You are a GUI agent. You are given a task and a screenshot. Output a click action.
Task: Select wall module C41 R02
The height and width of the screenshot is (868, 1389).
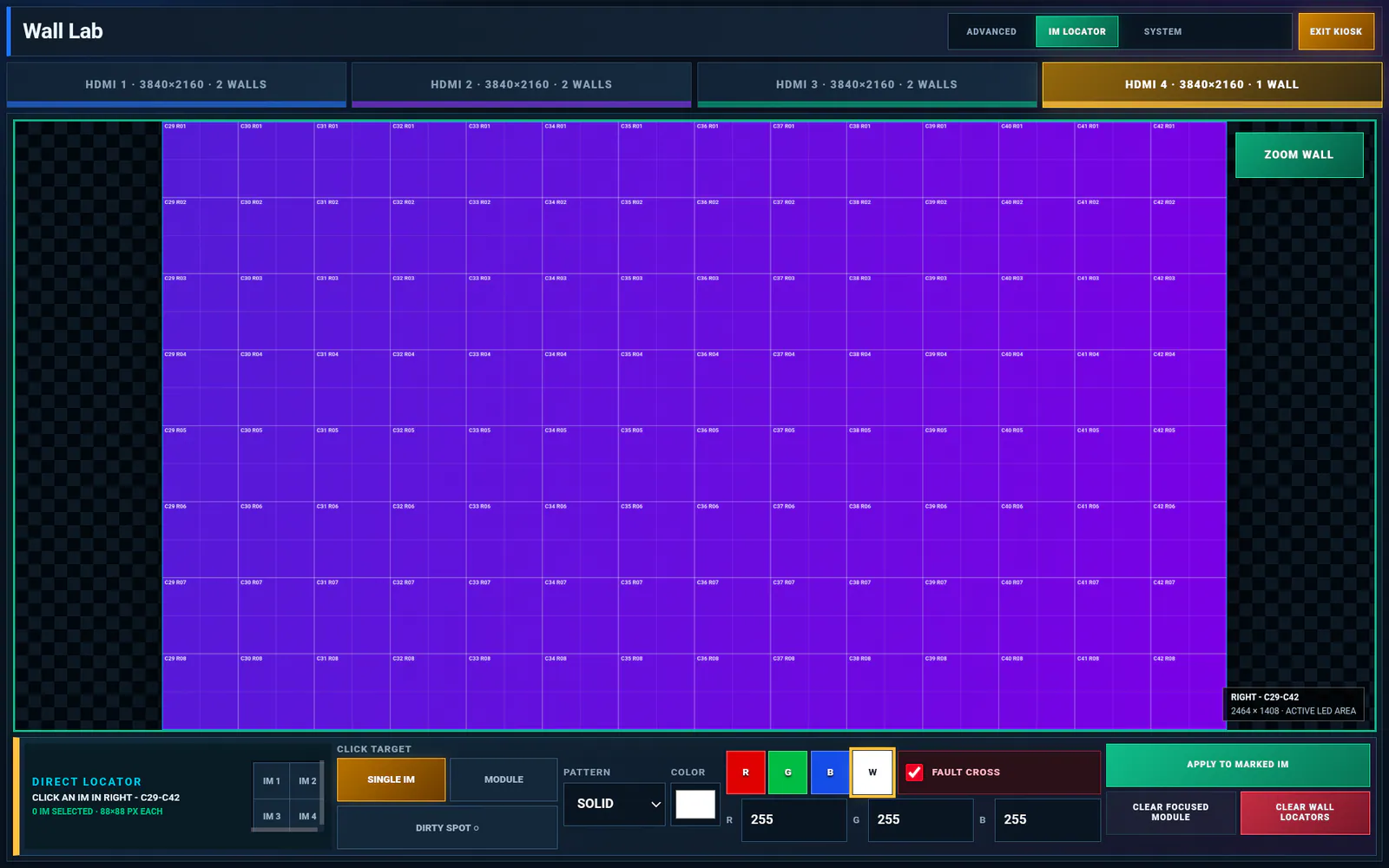tap(1113, 236)
